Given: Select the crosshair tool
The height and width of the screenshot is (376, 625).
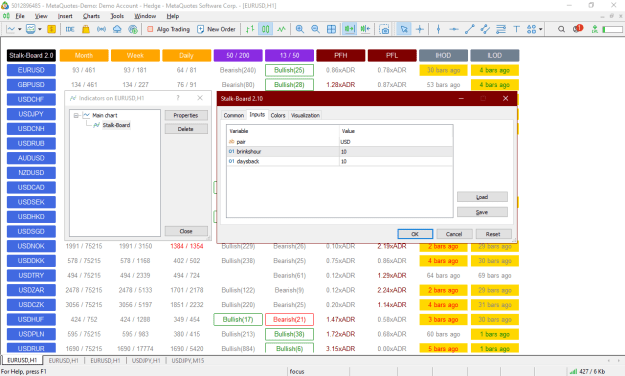Looking at the screenshot, I should click(420, 29).
